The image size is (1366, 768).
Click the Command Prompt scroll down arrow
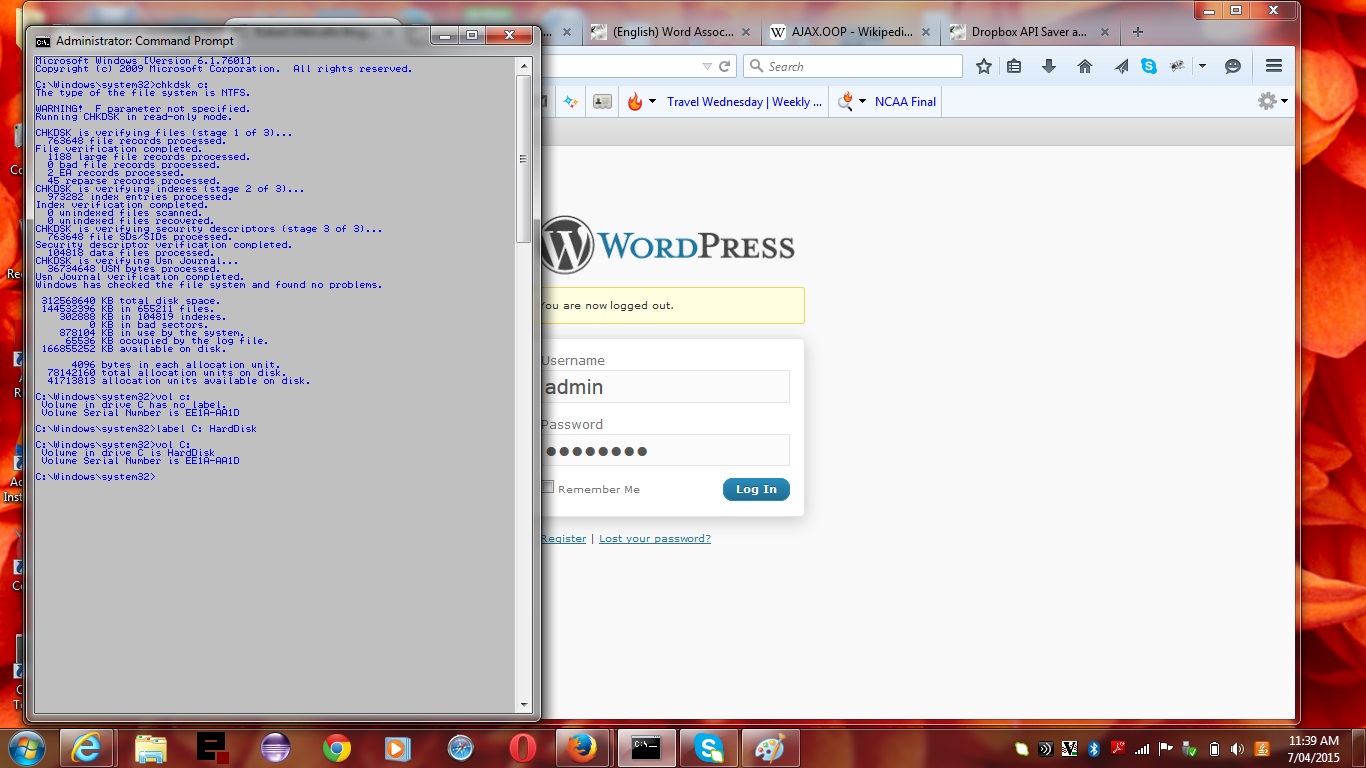(524, 704)
